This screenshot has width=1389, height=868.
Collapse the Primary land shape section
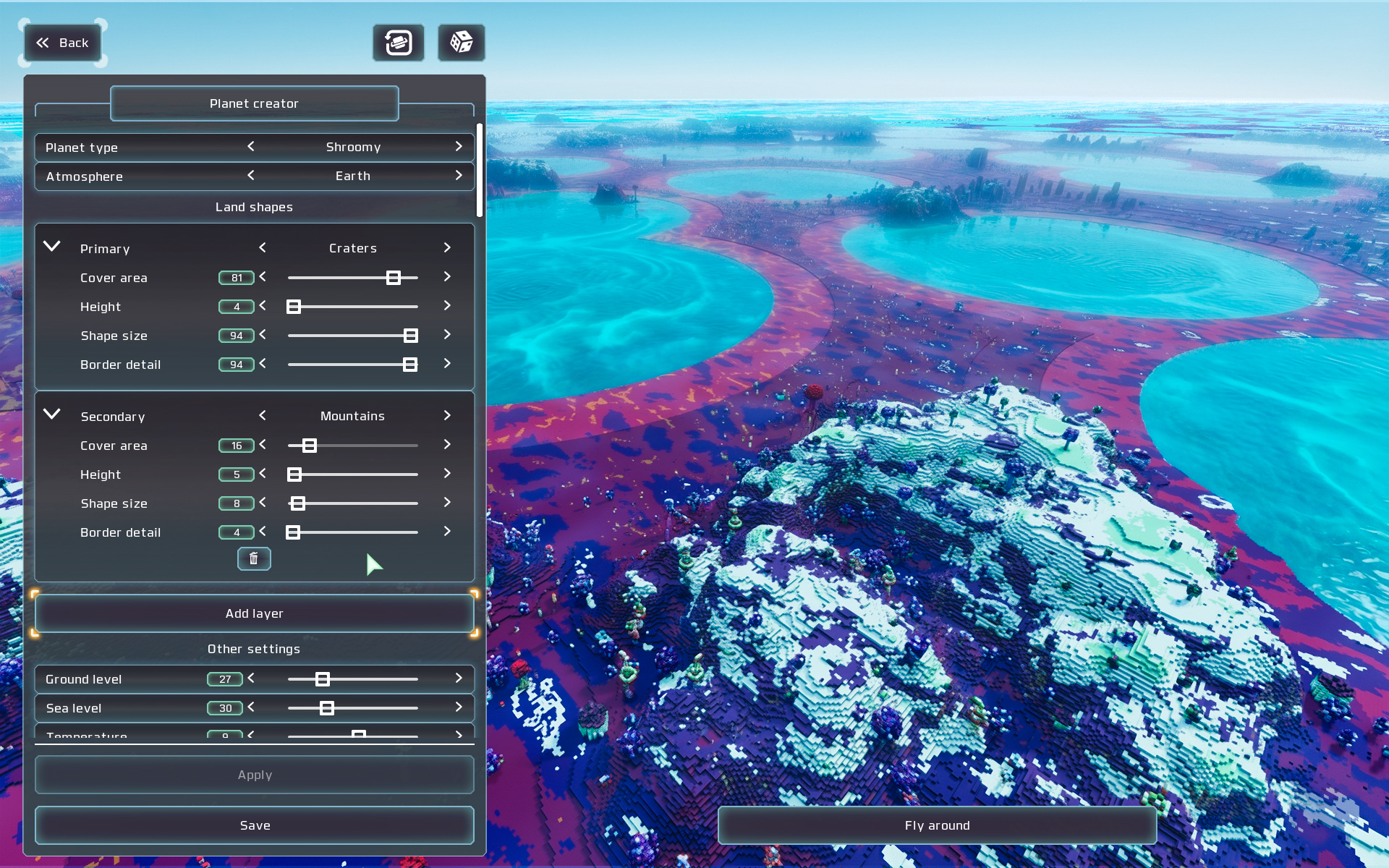(x=52, y=247)
